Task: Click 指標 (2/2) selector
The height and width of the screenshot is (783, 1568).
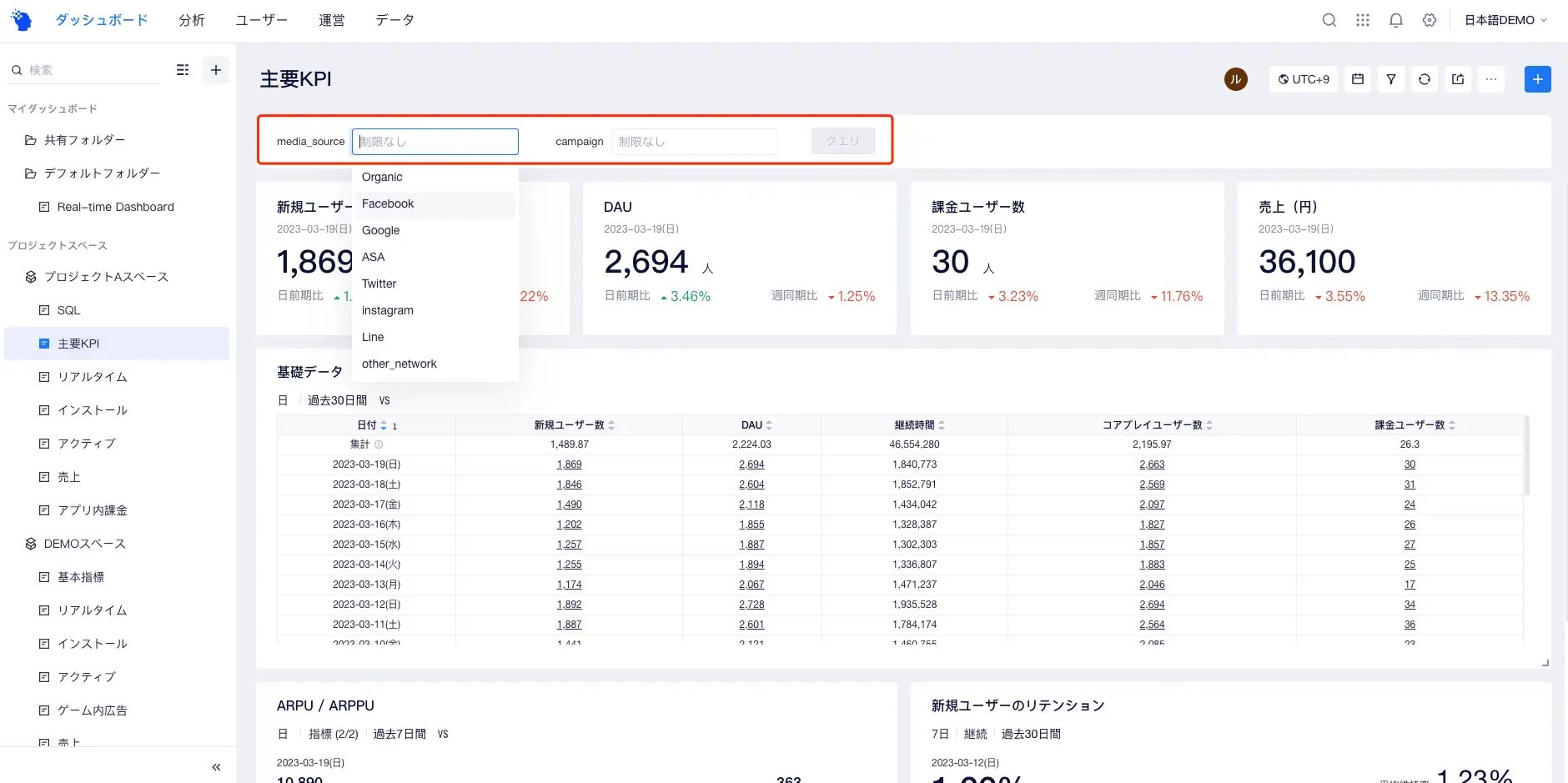Action: pyautogui.click(x=334, y=734)
